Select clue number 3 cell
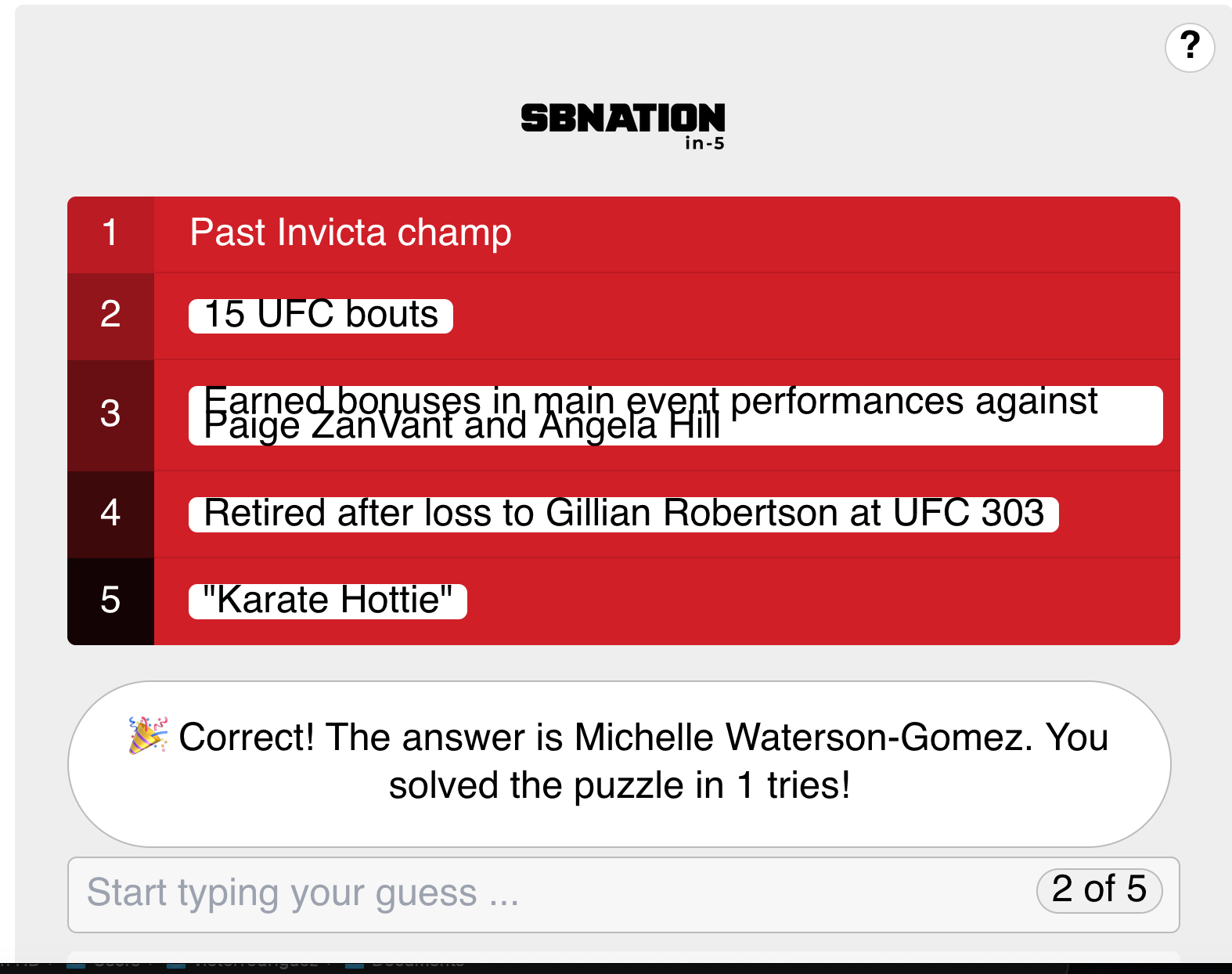The image size is (1232, 974). [x=110, y=413]
